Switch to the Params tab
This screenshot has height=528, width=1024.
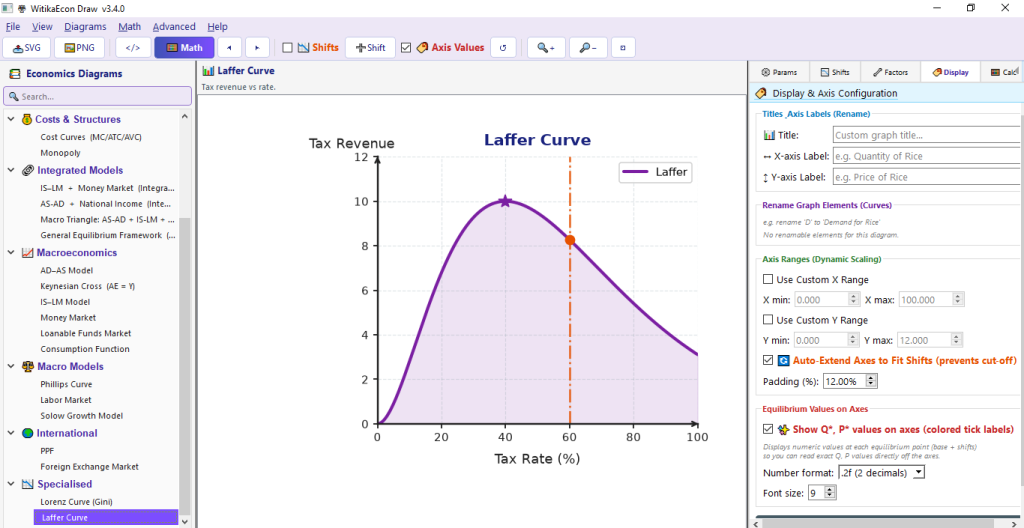tap(779, 73)
